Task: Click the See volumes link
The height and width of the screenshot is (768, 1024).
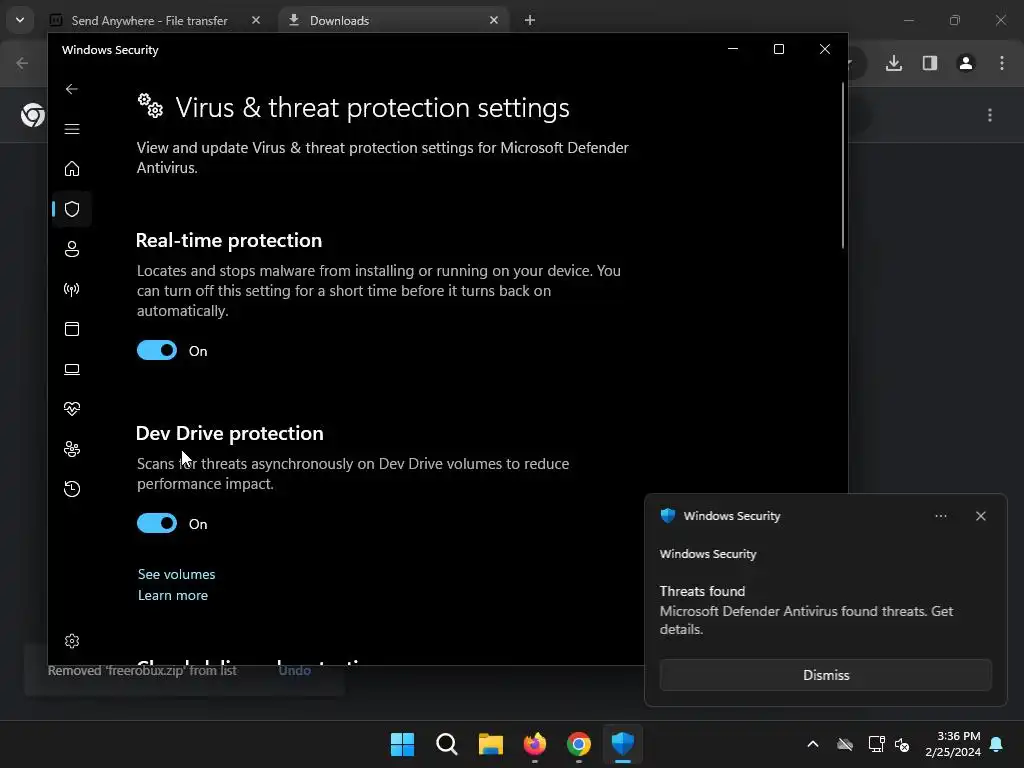Action: tap(176, 574)
